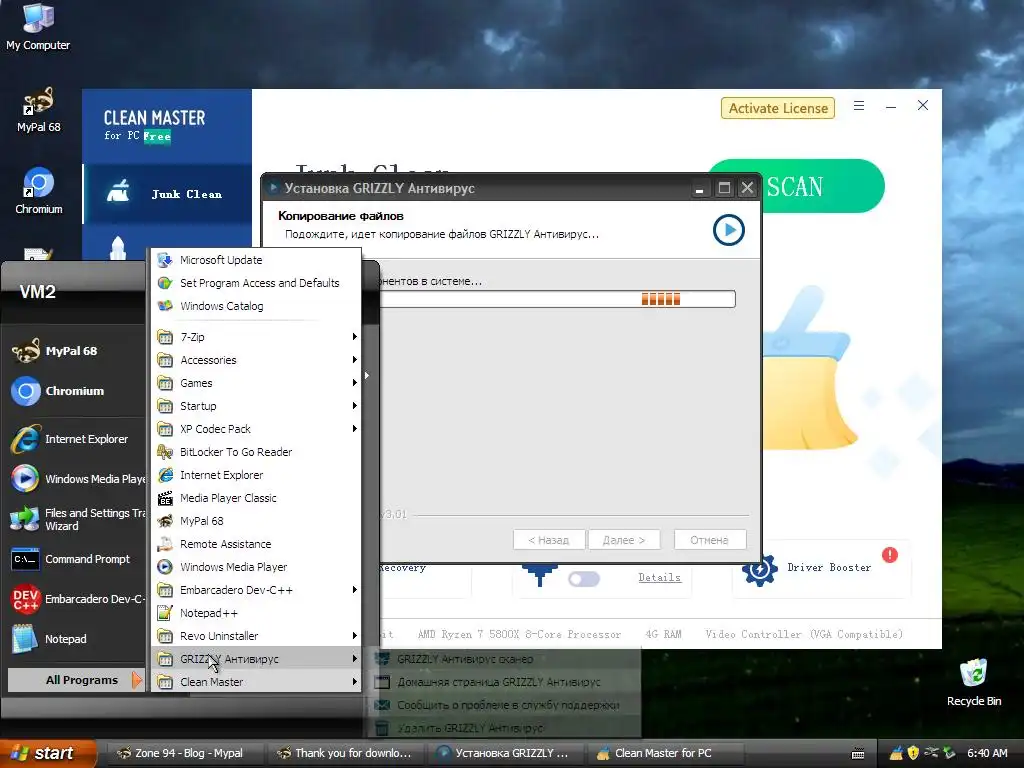Launch MyPal 68 from the desktop
1024x768 pixels.
(x=38, y=110)
